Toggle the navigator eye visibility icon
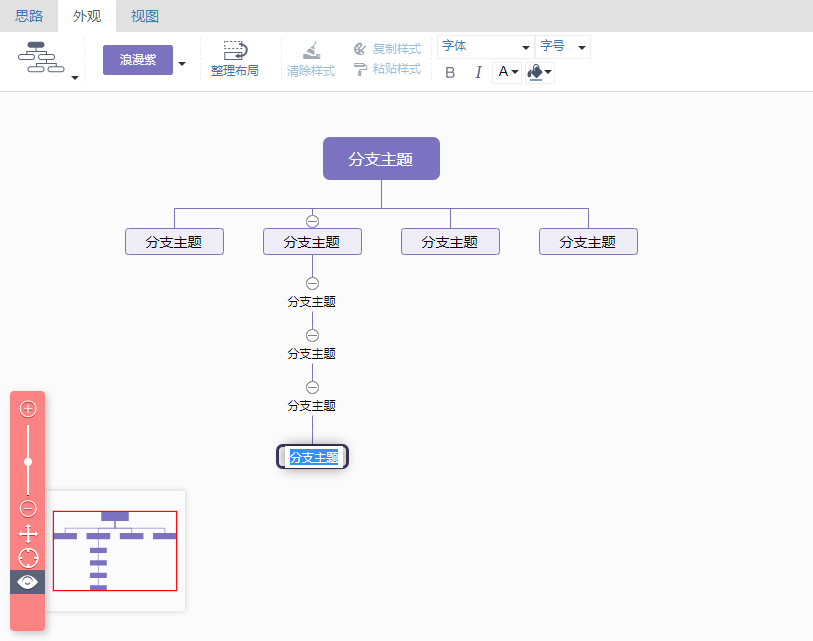 pyautogui.click(x=27, y=582)
